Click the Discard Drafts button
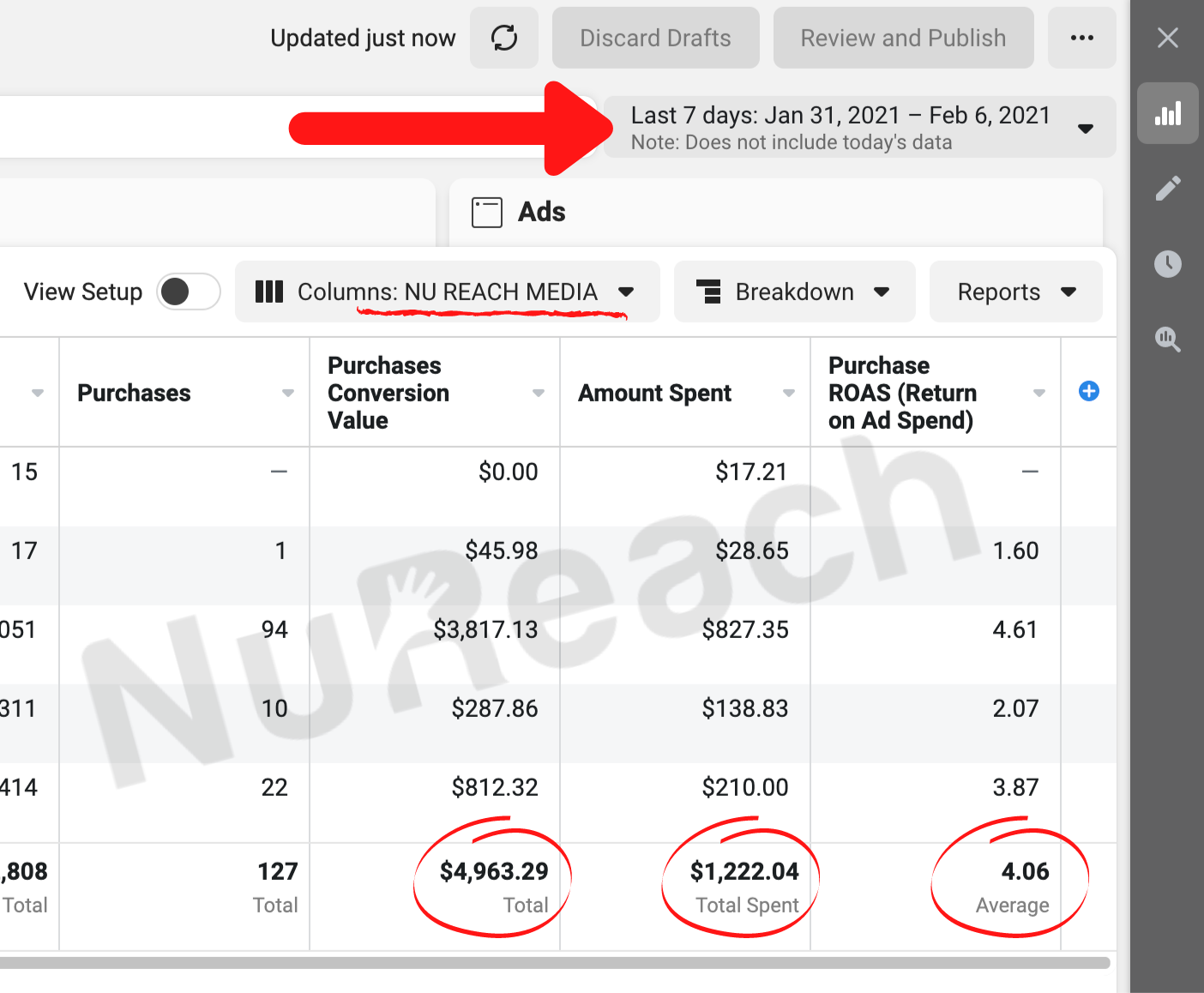 point(655,38)
